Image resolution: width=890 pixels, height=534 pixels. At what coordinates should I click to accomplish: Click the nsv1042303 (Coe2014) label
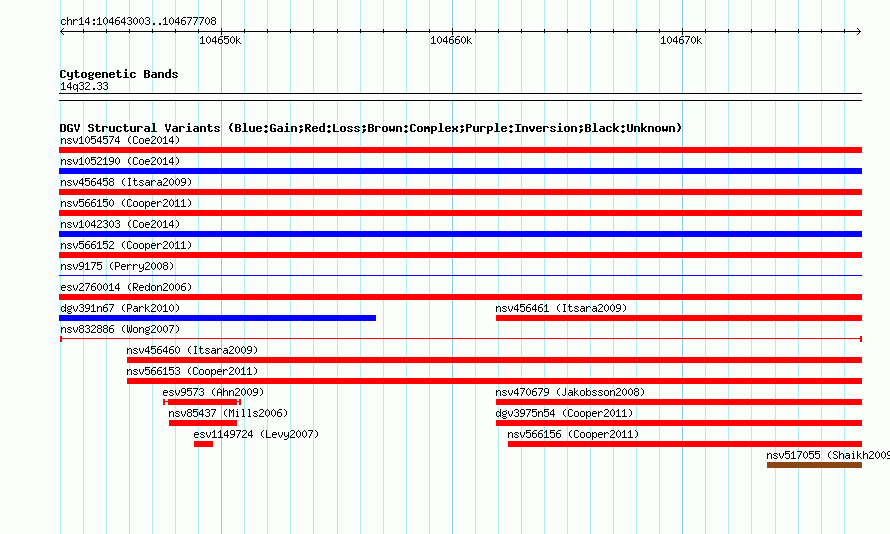click(120, 224)
